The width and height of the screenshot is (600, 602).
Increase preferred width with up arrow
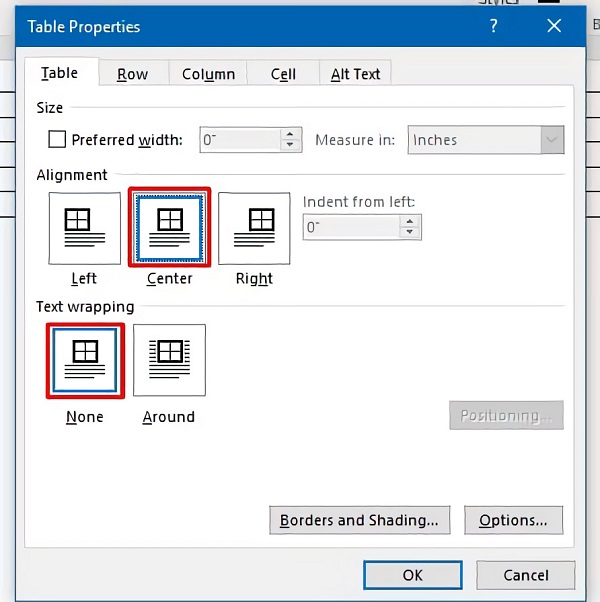(291, 134)
